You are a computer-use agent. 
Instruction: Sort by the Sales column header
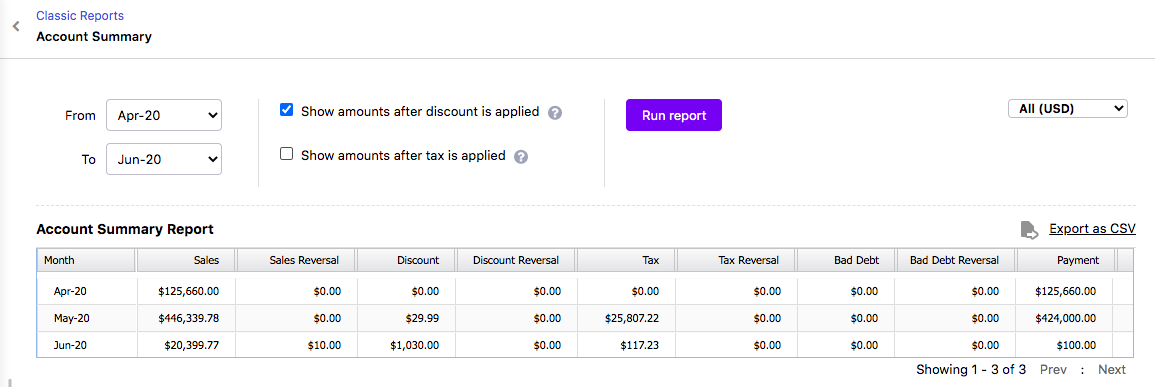(186, 260)
